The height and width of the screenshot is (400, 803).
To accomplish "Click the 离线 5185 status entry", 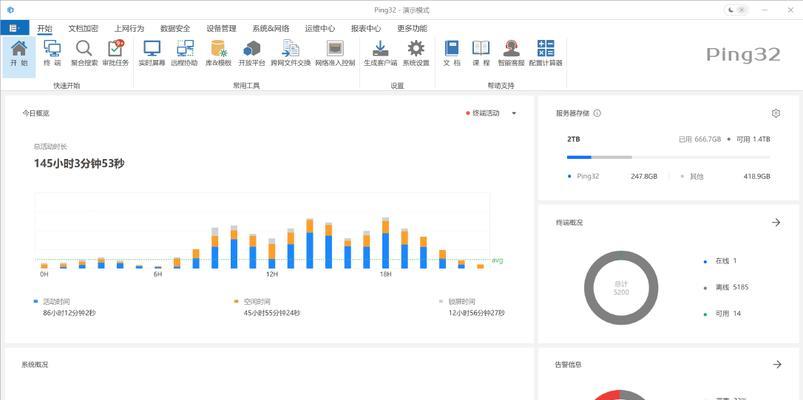I will (727, 287).
